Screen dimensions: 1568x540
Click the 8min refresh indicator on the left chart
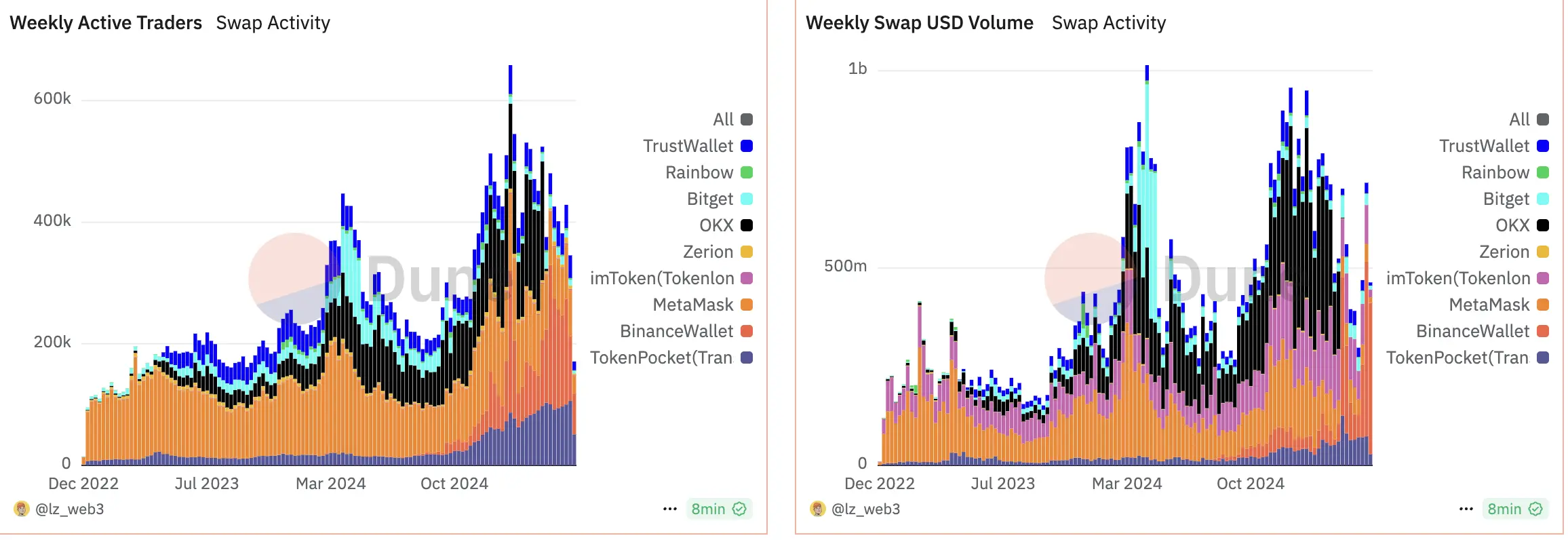(708, 509)
